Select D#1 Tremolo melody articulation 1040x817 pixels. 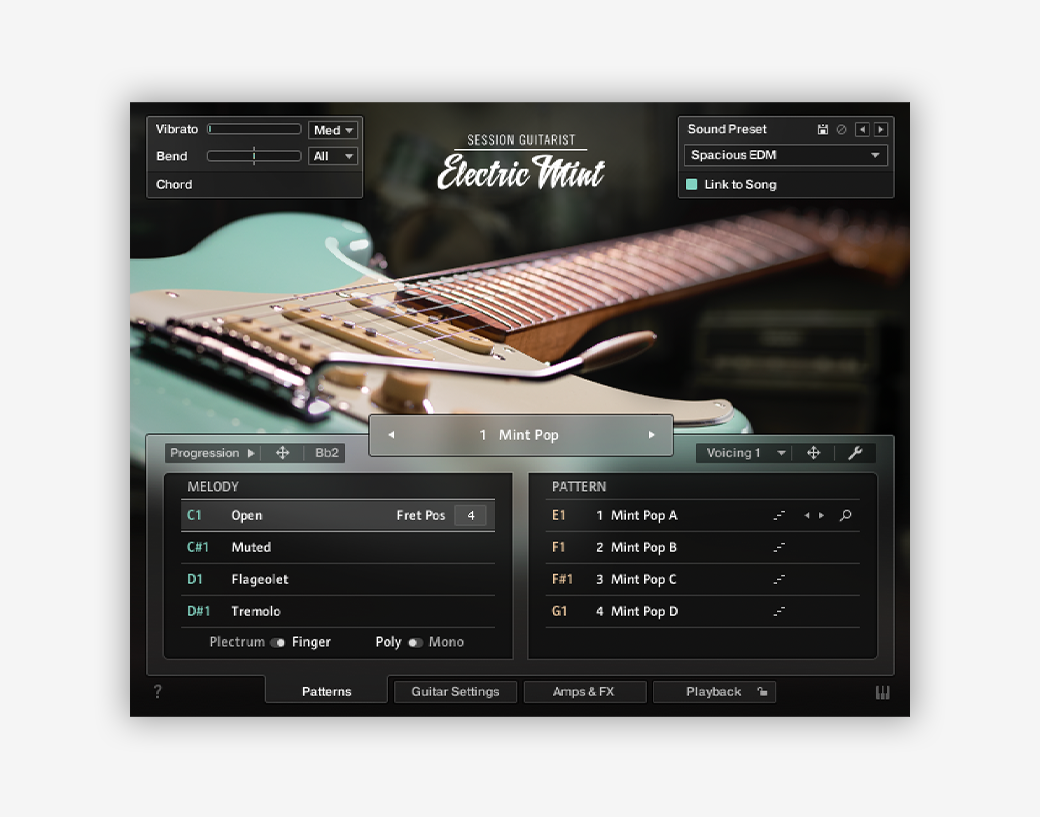(338, 611)
